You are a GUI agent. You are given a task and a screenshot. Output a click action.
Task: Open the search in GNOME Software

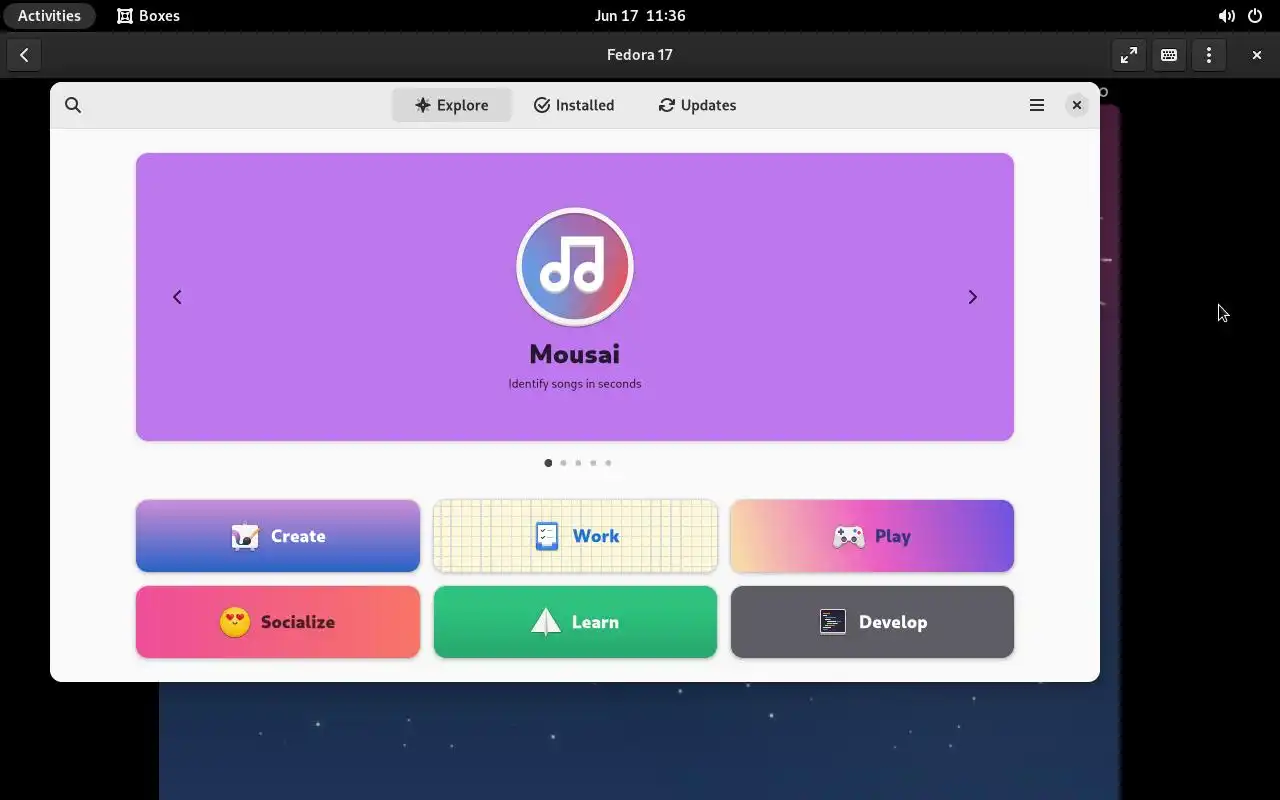[73, 105]
